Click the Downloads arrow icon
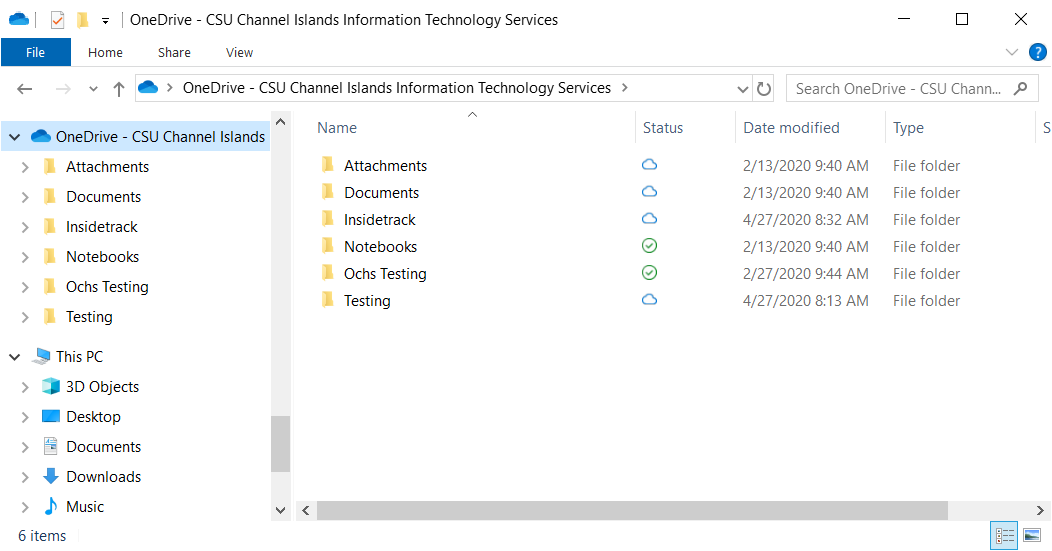The width and height of the screenshot is (1052, 551). [x=51, y=476]
